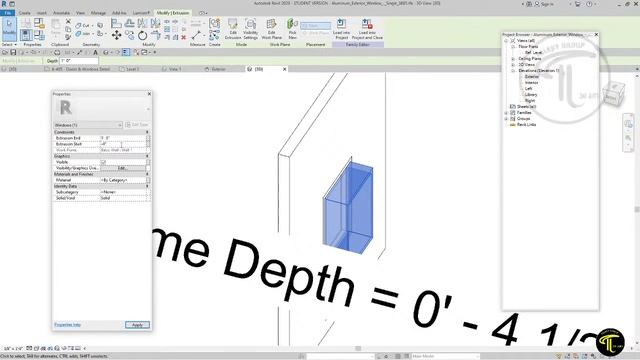Open the Annotate ribbon tab
The width and height of the screenshot is (640, 360).
[x=61, y=13]
